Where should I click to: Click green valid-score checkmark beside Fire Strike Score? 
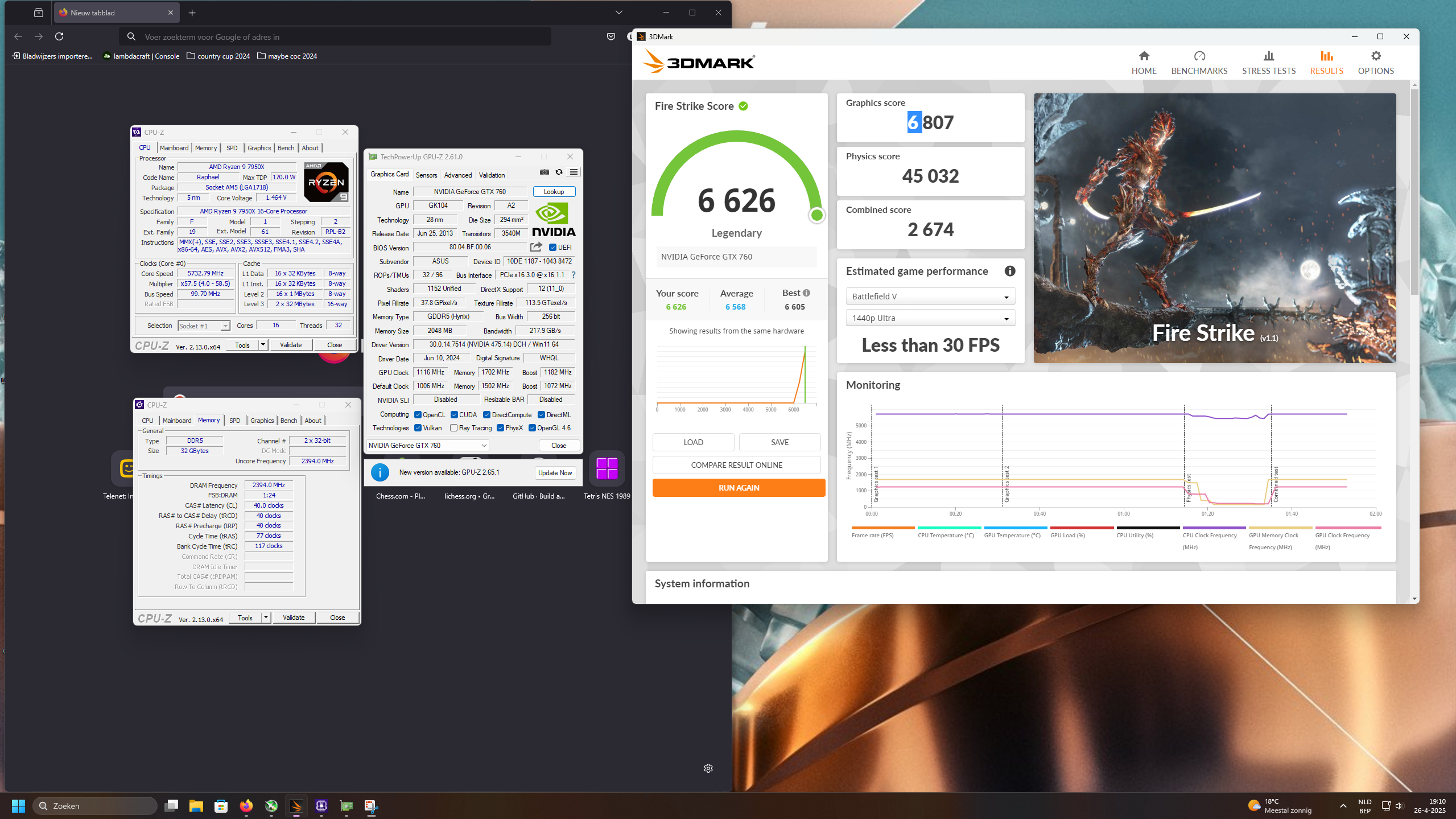(743, 106)
